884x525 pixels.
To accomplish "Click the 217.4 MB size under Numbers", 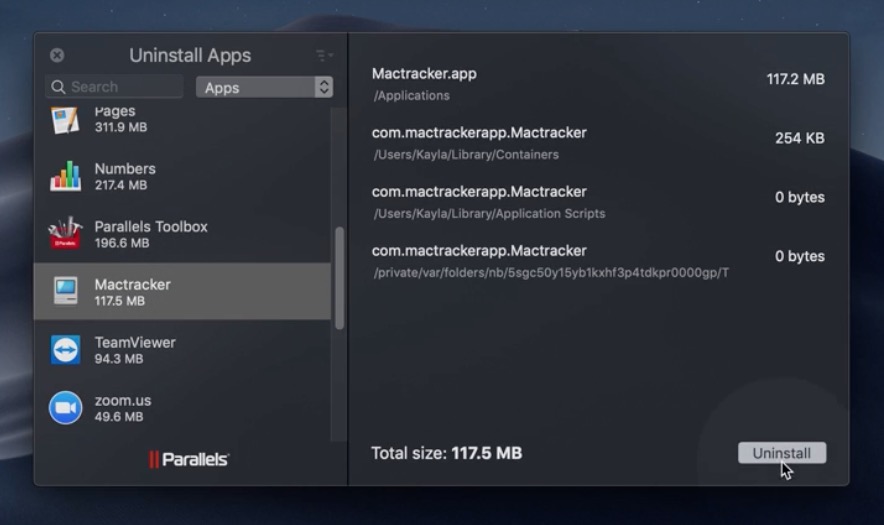I will coord(121,186).
